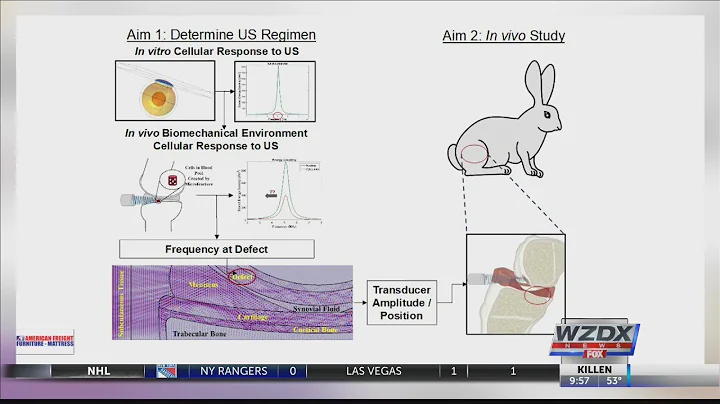Click the American Freight Furniture Mattress logo
The height and width of the screenshot is (404, 720).
click(x=45, y=342)
